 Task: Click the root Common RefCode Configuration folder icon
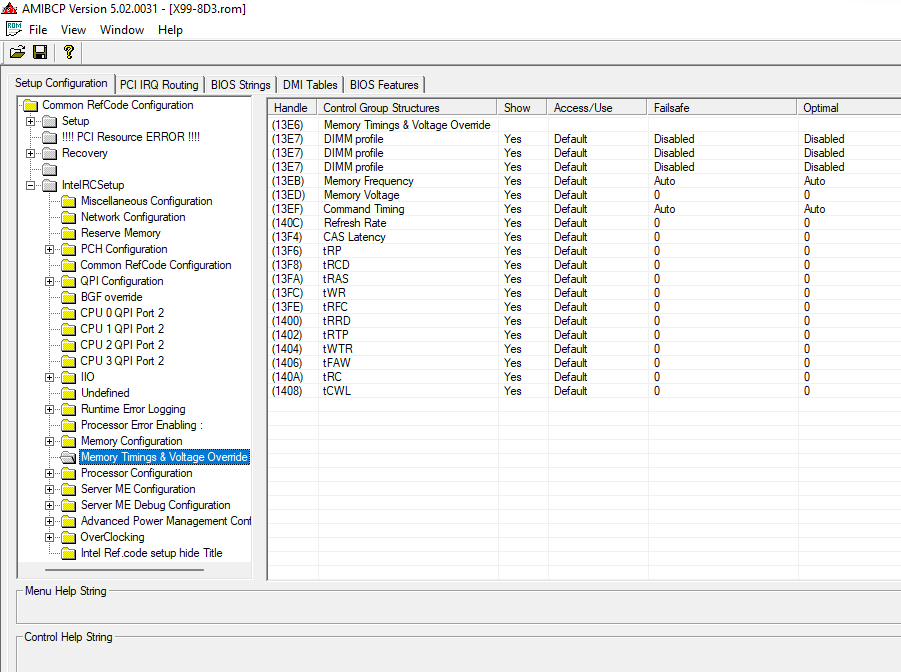pos(31,105)
